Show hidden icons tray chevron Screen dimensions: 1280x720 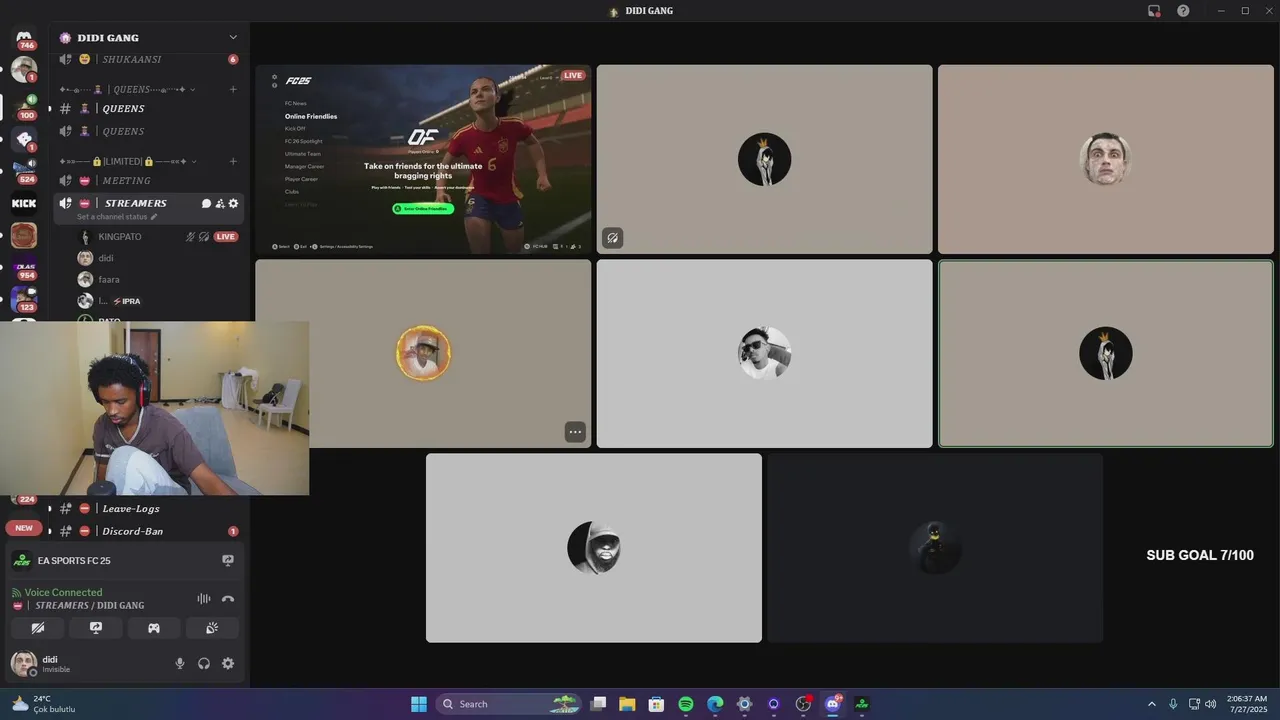point(1151,704)
